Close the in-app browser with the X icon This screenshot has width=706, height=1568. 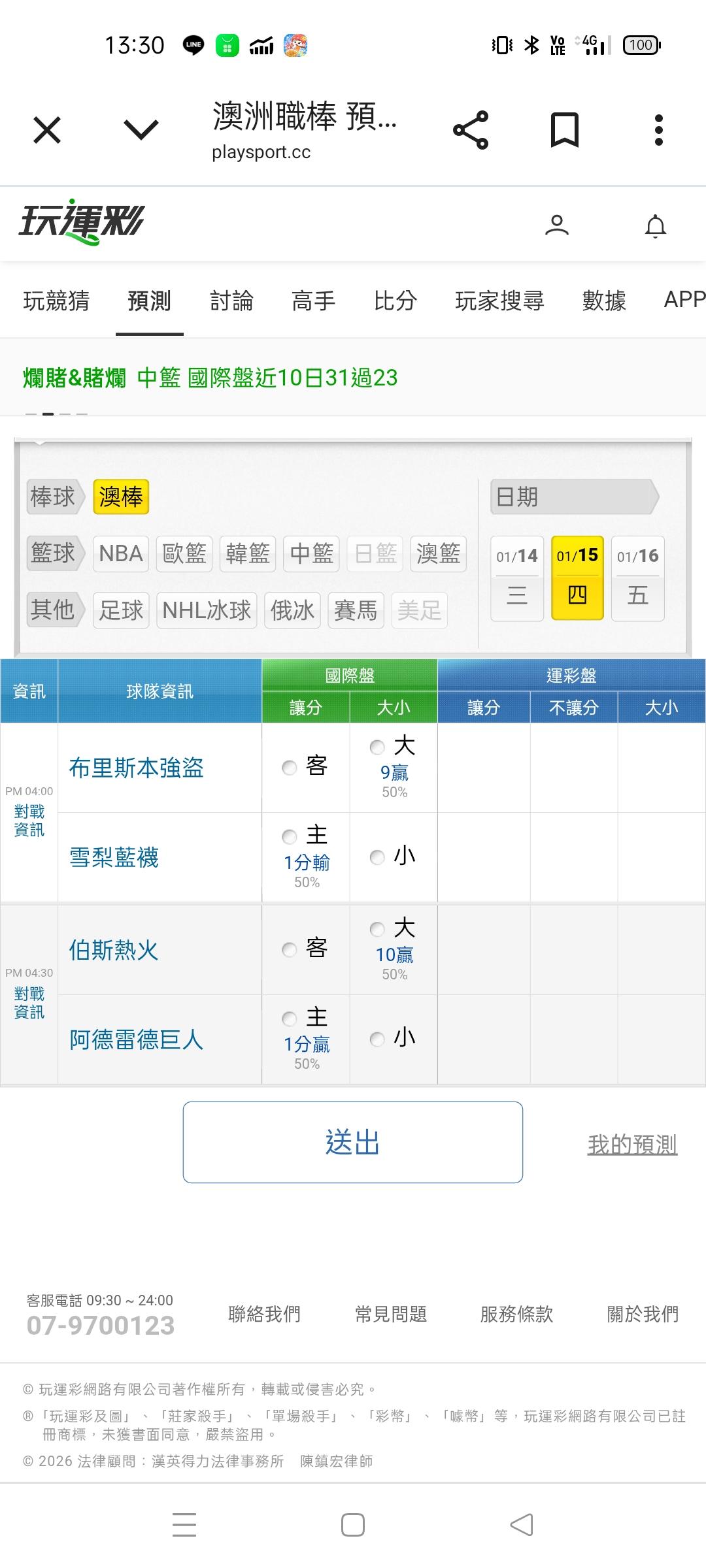point(47,130)
